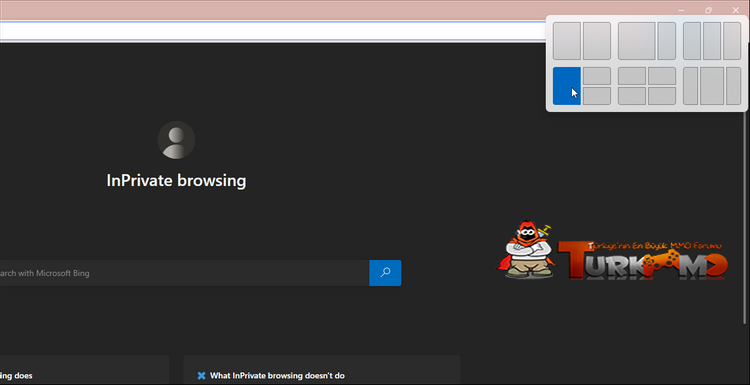
Task: Choose right half zone of two-column snap layout
Action: (x=597, y=41)
